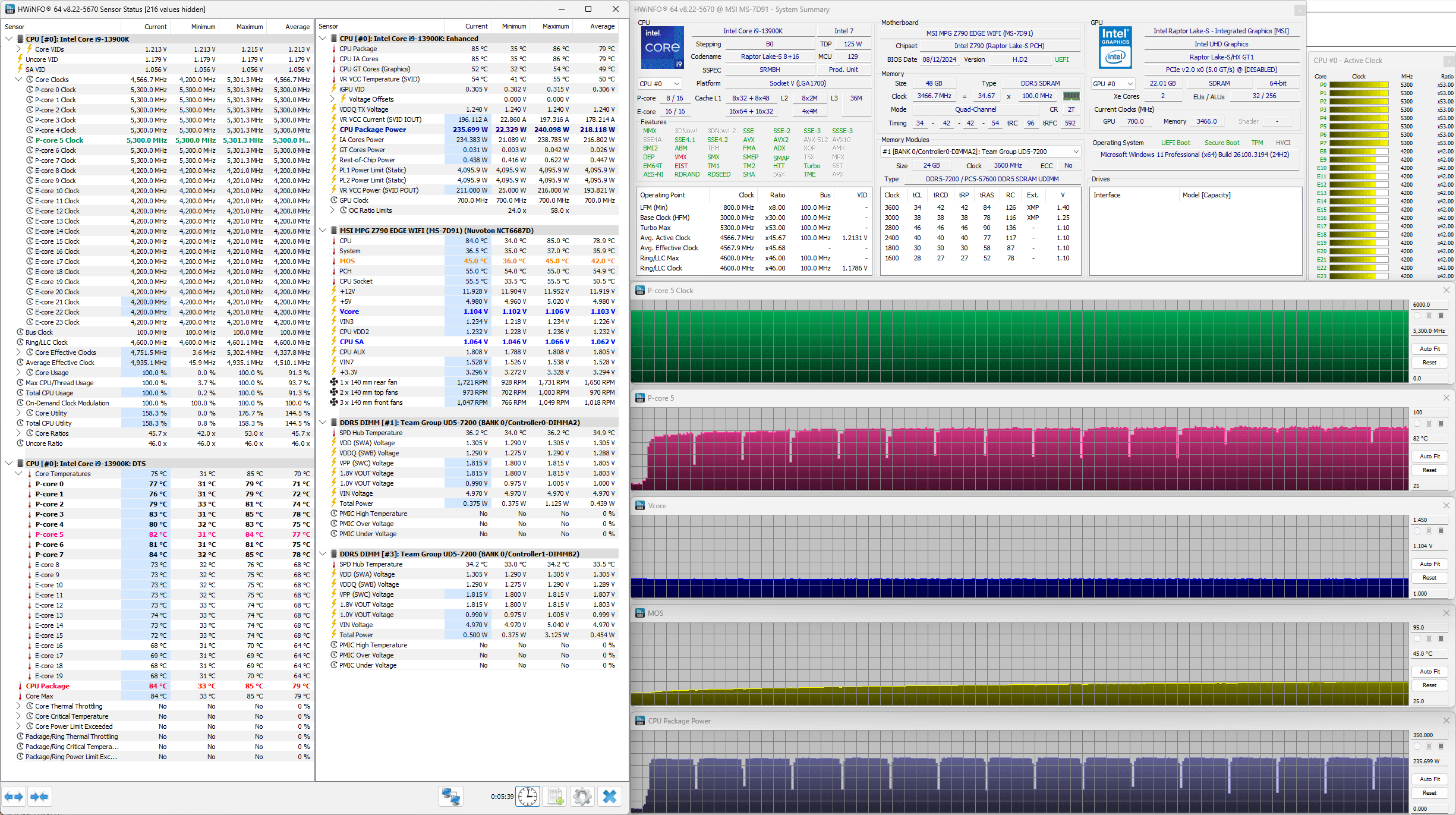This screenshot has height=815, width=1456.
Task: Click the Minimum column header in left pane
Action: (x=195, y=27)
